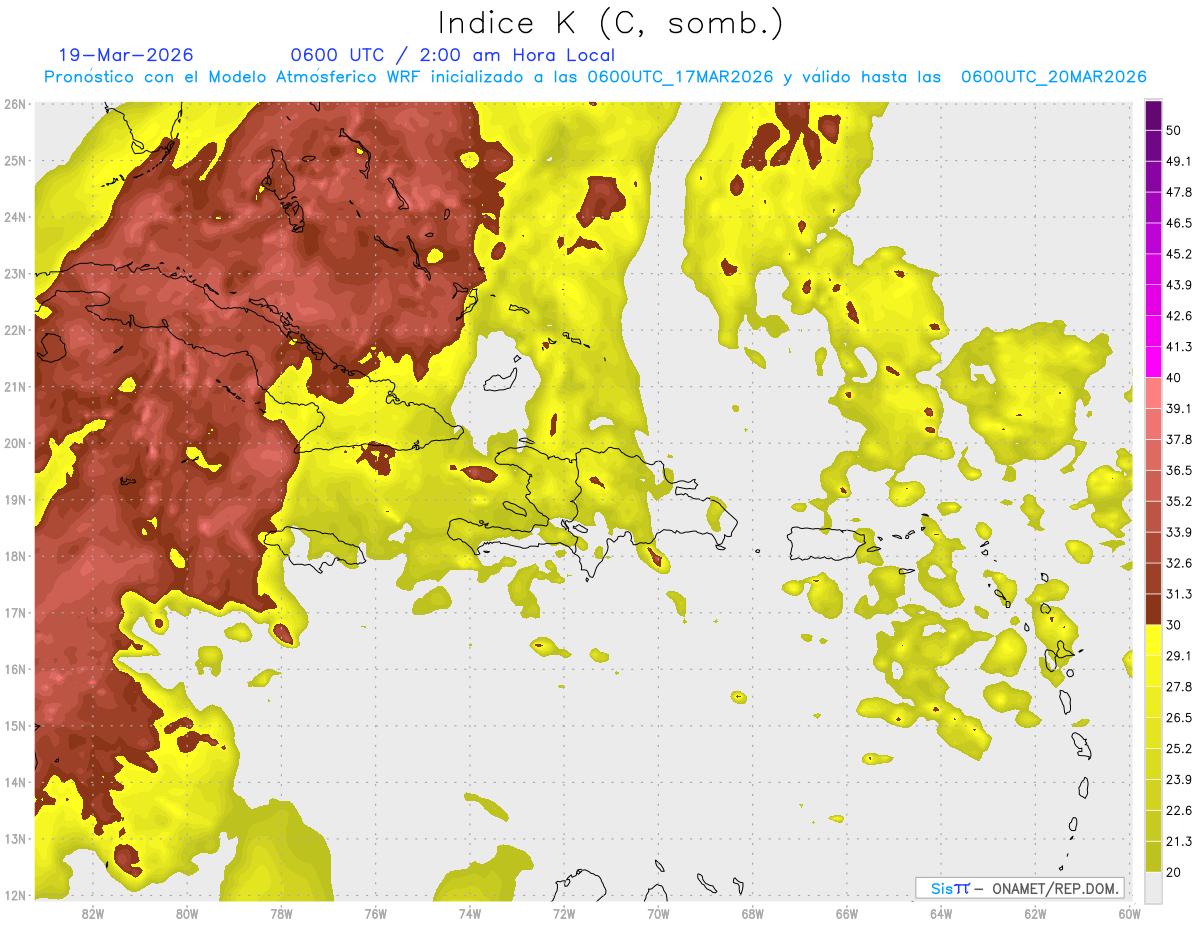Click the '40' value on the color scale
1200x927 pixels.
coord(1174,378)
